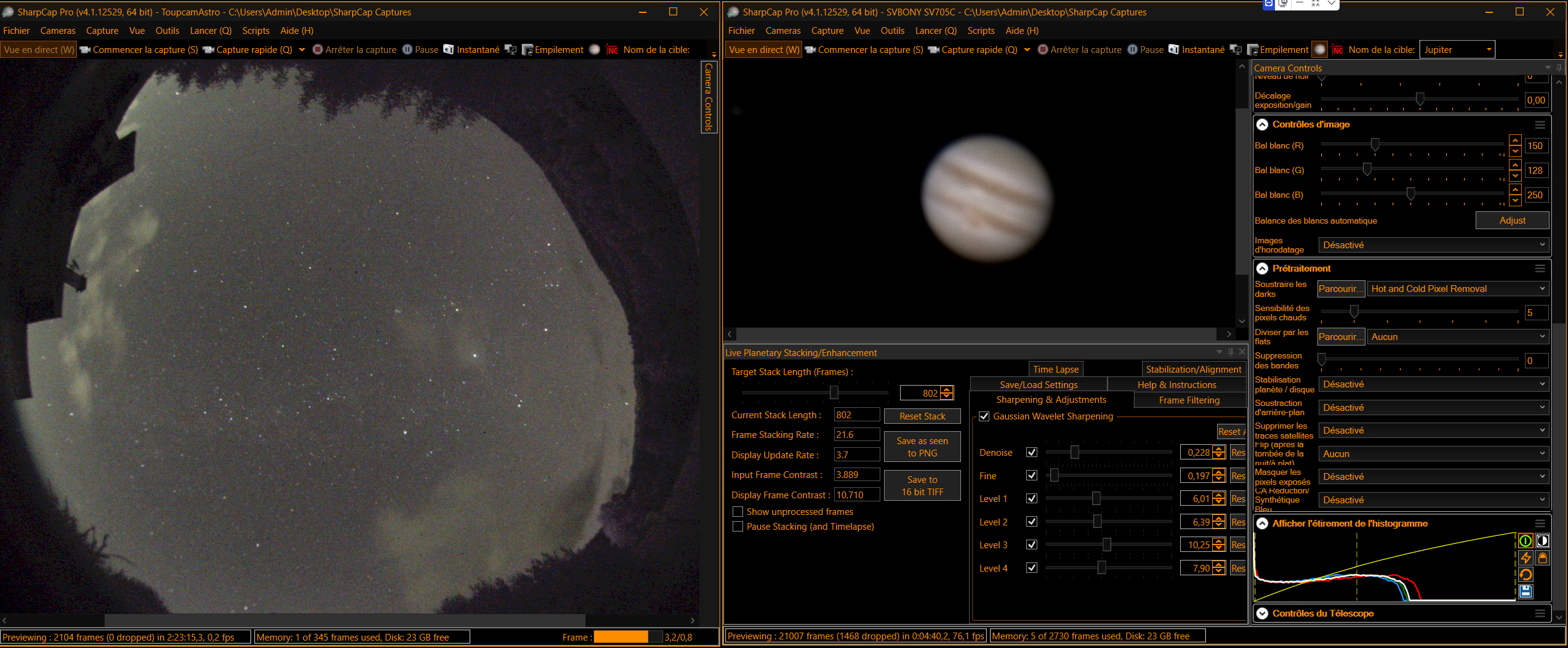Image resolution: width=1568 pixels, height=648 pixels.
Task: Click Arrêter la capture in SVBONY window
Action: [x=1080, y=49]
